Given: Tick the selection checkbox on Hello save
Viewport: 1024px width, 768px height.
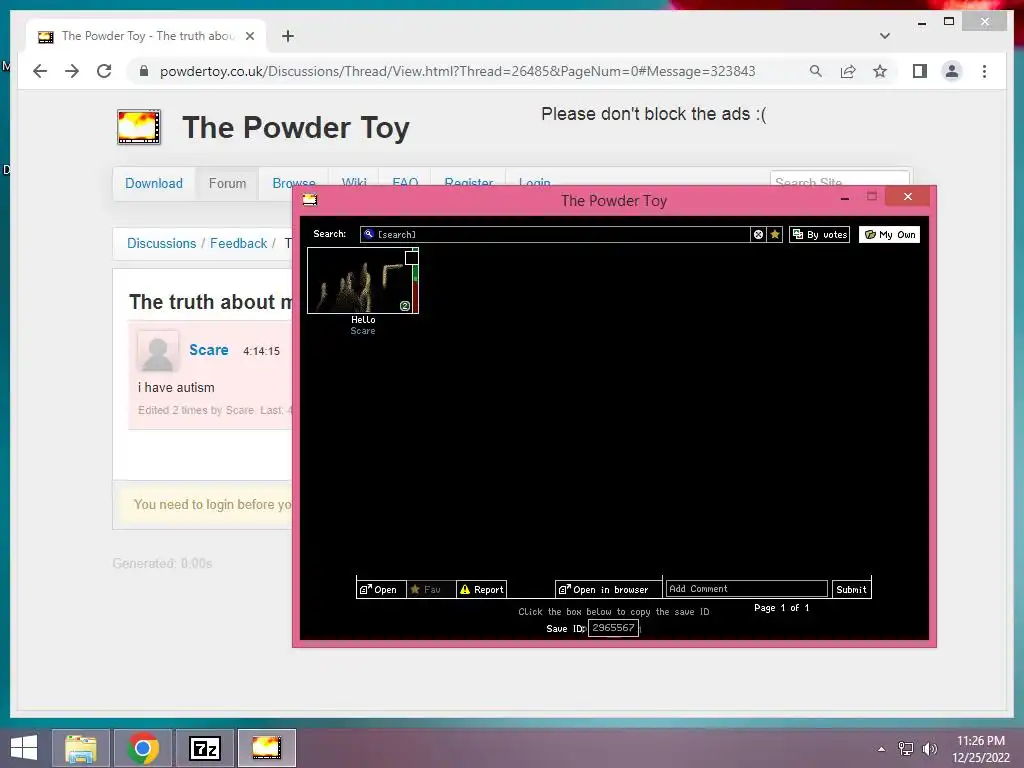Looking at the screenshot, I should (411, 258).
